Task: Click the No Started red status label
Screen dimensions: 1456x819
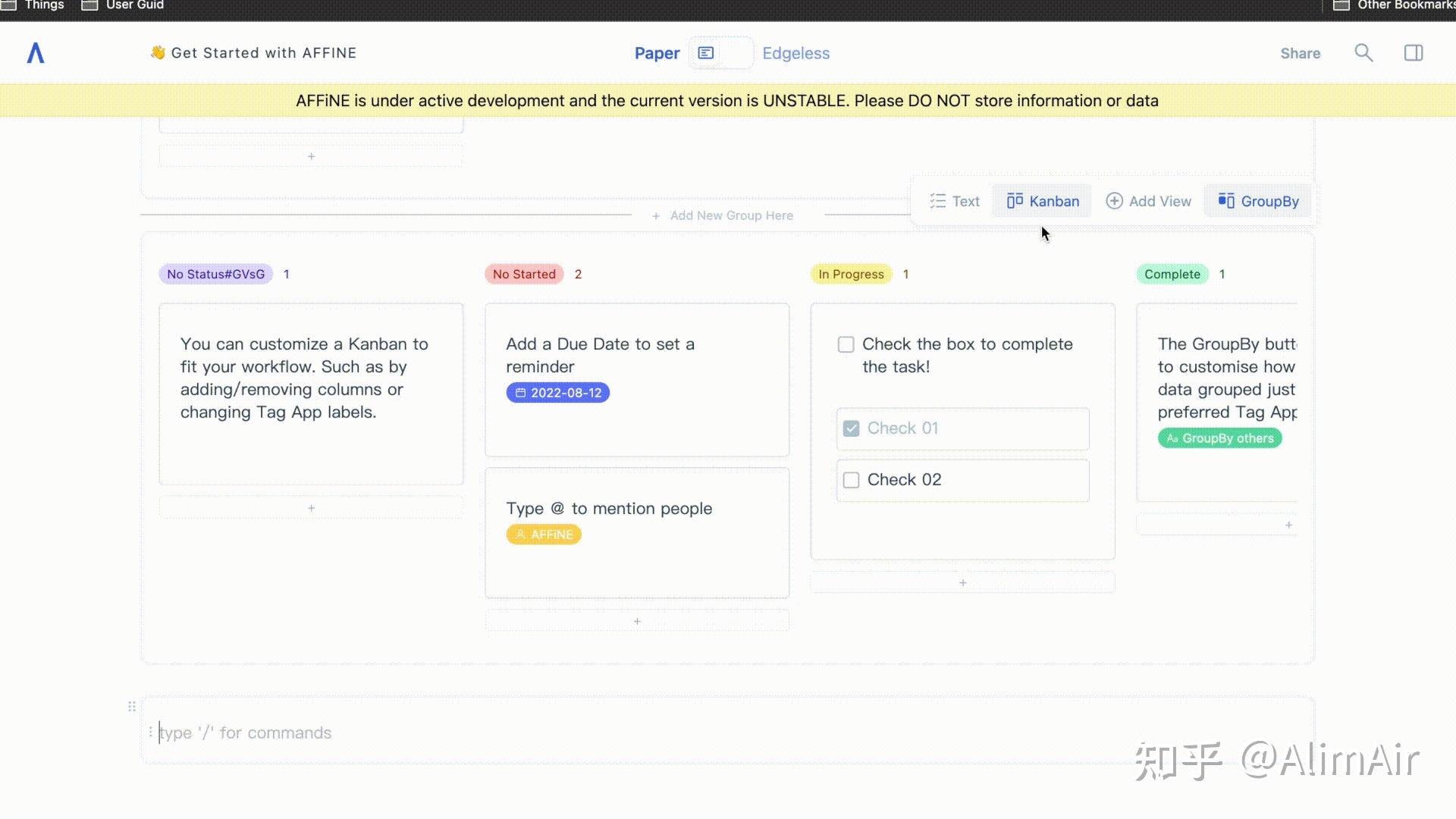Action: 524,275
